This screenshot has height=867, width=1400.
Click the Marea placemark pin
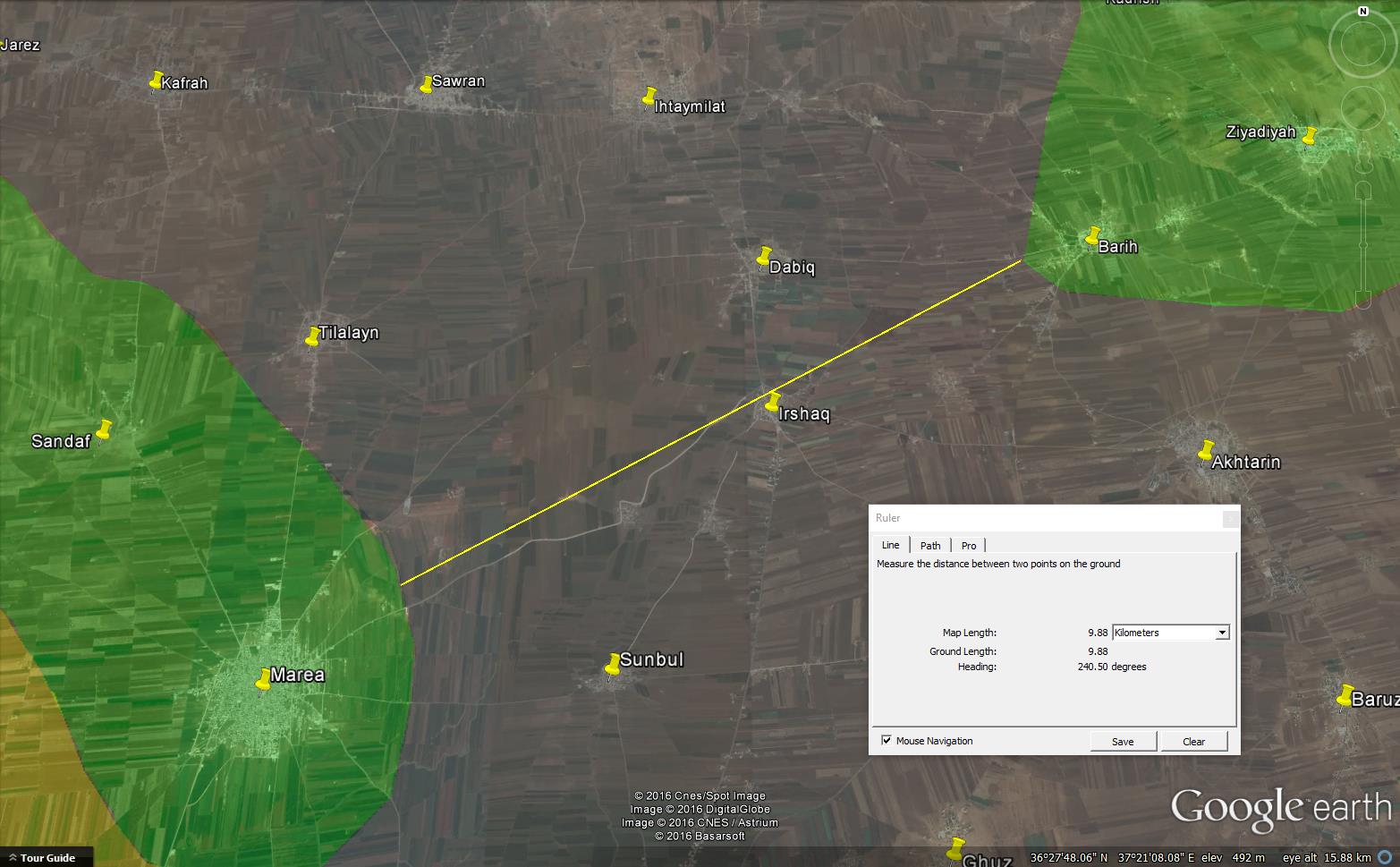(x=263, y=679)
